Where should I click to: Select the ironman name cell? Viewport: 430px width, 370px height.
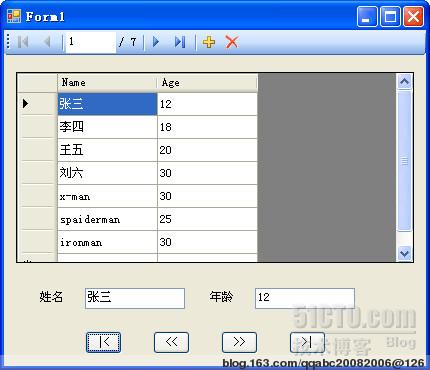pos(107,242)
